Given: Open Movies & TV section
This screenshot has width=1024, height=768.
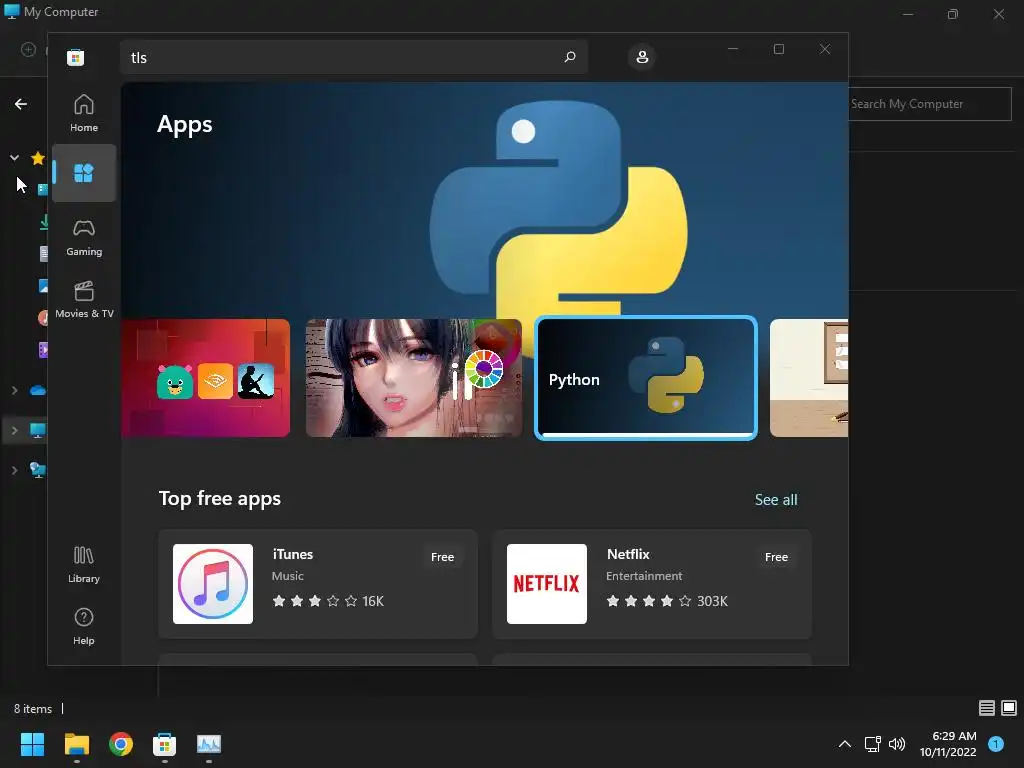Looking at the screenshot, I should click(x=84, y=300).
